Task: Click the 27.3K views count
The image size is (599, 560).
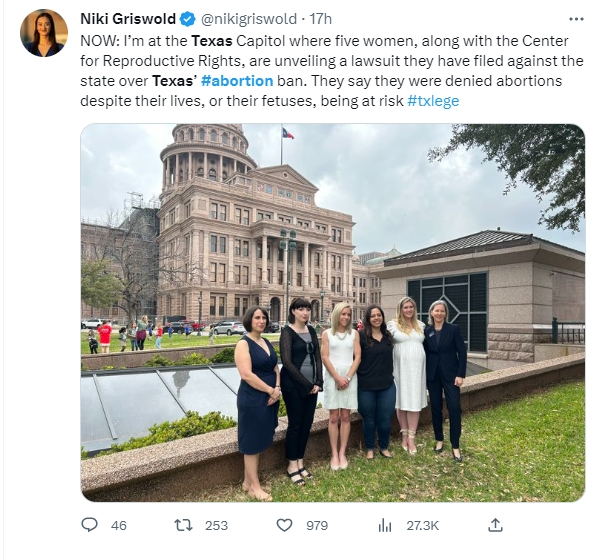Action: [x=423, y=526]
